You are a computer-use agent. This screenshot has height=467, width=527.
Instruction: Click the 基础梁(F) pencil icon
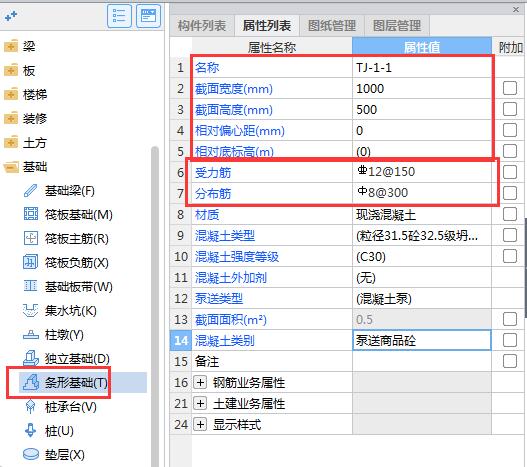pos(30,191)
